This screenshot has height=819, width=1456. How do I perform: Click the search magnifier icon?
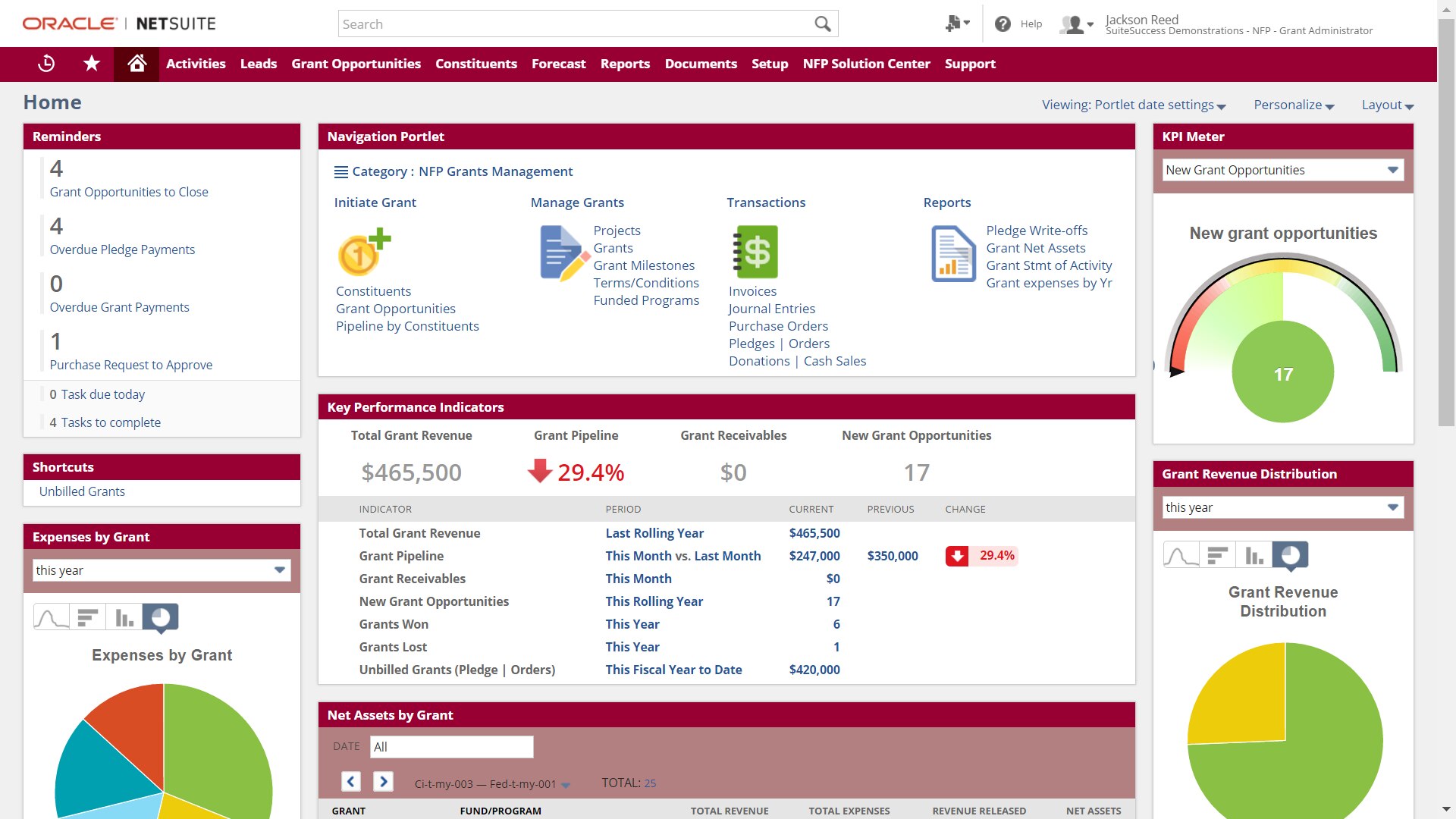[822, 24]
